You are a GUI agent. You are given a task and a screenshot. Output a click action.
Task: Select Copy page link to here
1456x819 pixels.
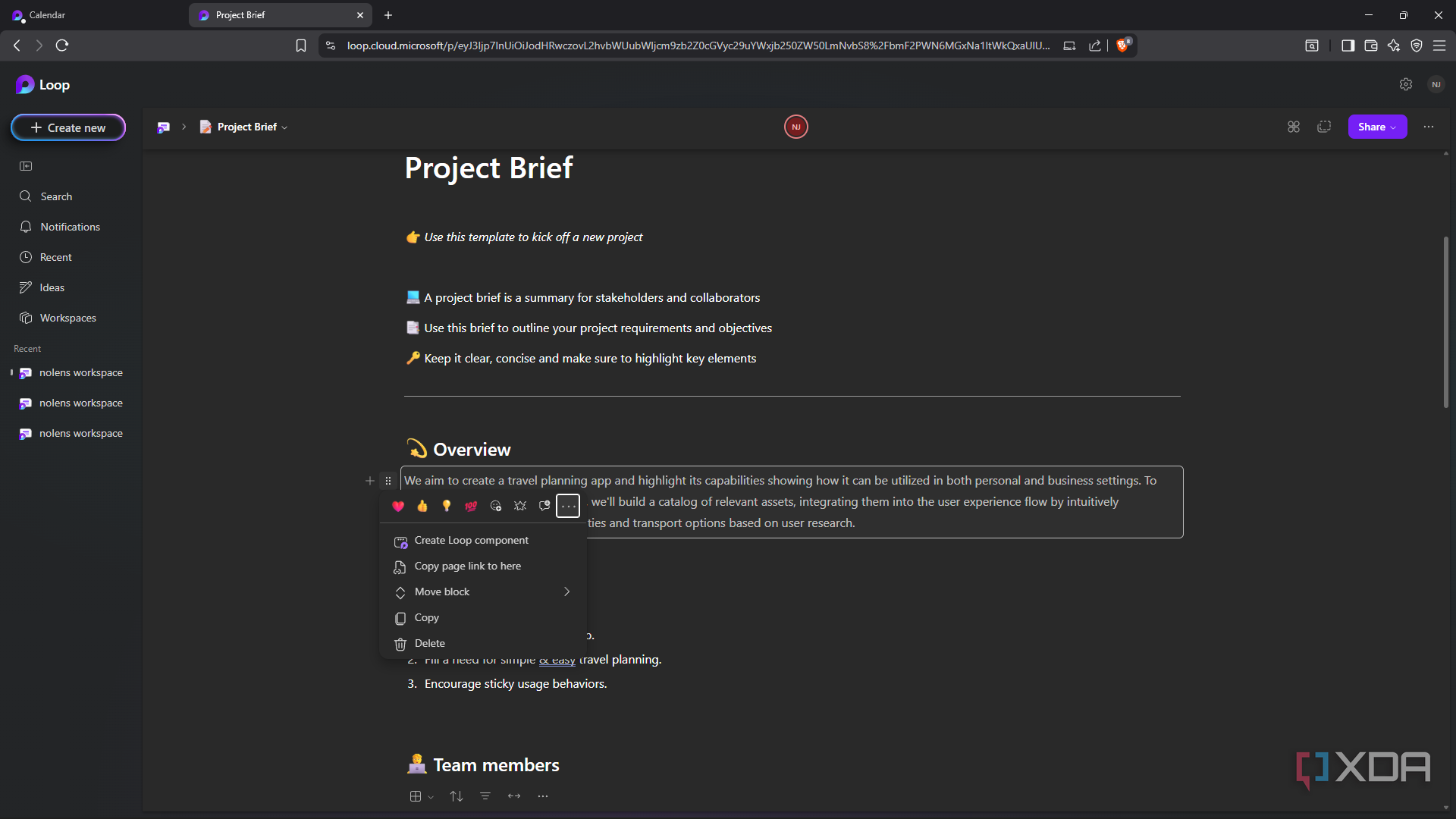click(x=483, y=566)
